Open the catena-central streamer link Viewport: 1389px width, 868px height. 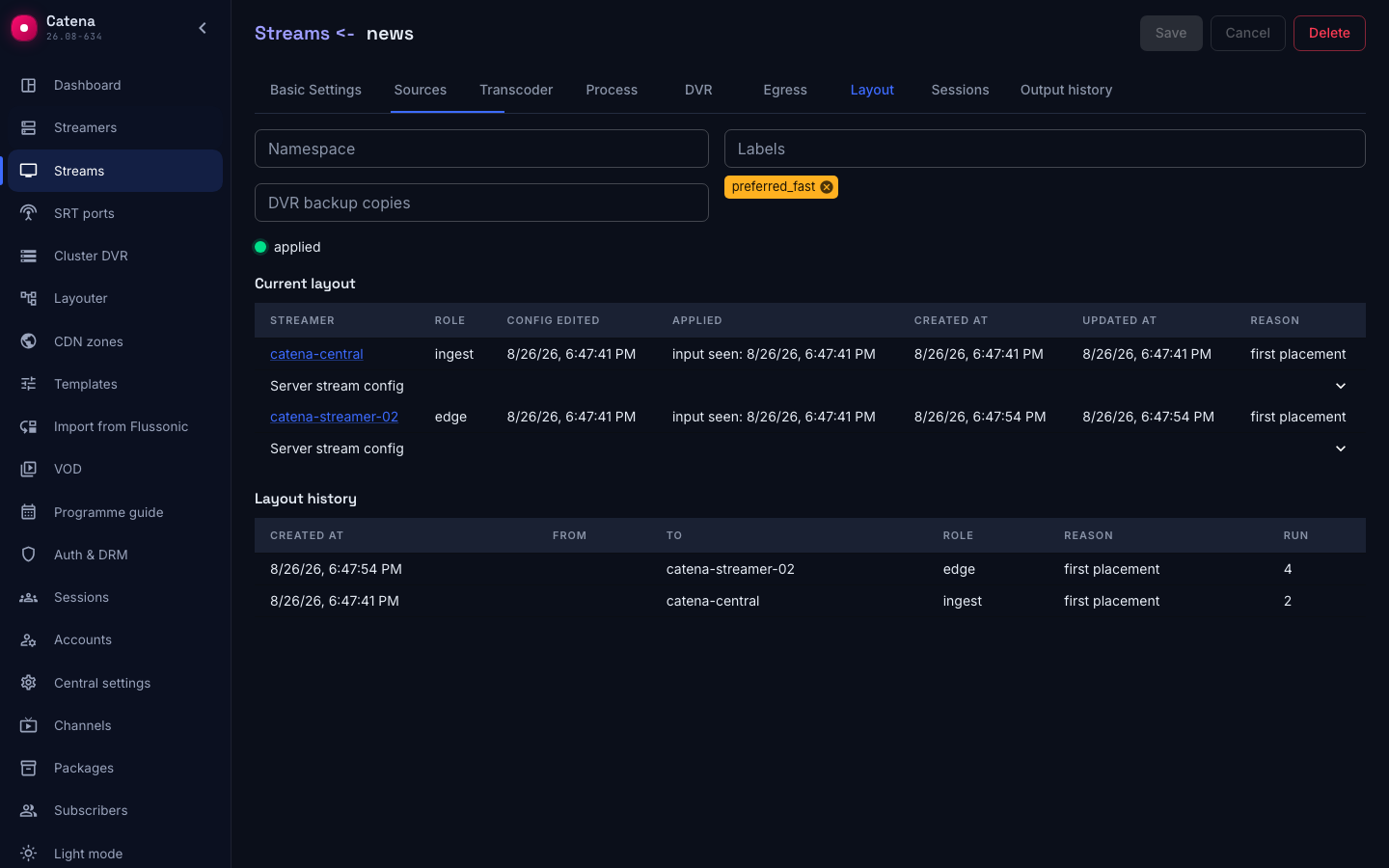point(316,354)
